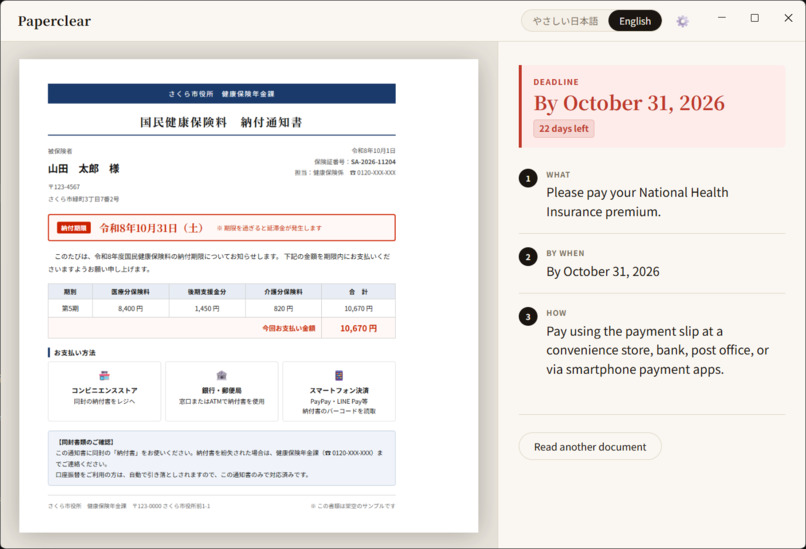Image resolution: width=806 pixels, height=549 pixels.
Task: Click the '22 days left' badge
Action: point(563,129)
